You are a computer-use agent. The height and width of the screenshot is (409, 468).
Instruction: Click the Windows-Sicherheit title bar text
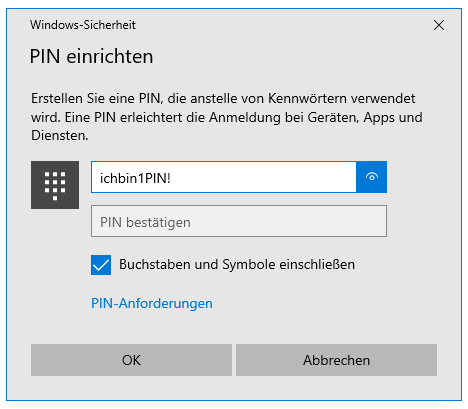click(83, 25)
